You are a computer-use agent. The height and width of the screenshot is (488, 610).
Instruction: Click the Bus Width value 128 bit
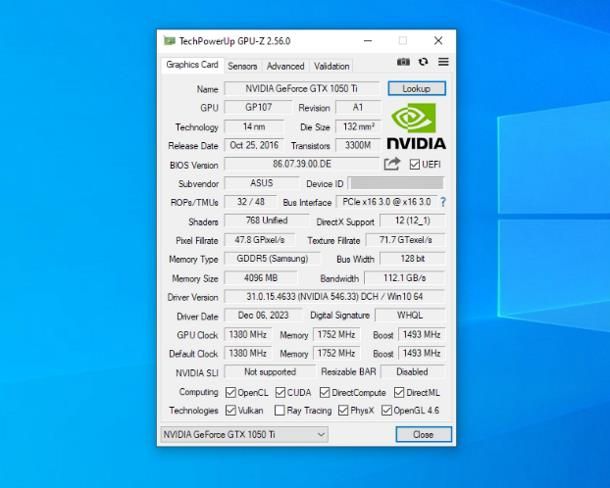coord(413,258)
